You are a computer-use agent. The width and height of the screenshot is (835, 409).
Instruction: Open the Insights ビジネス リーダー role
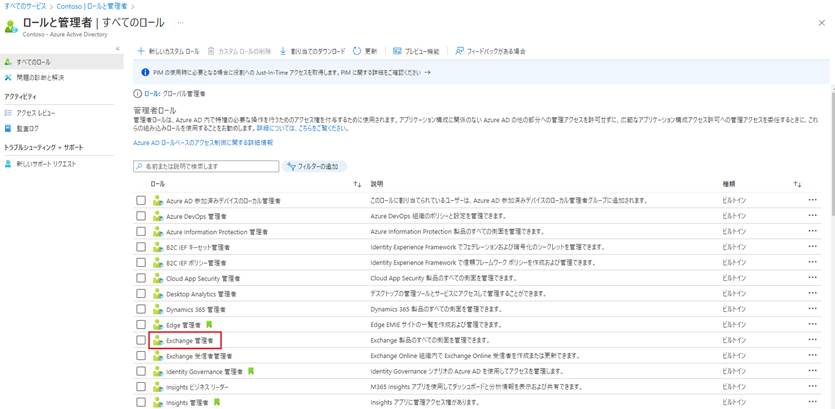point(197,386)
